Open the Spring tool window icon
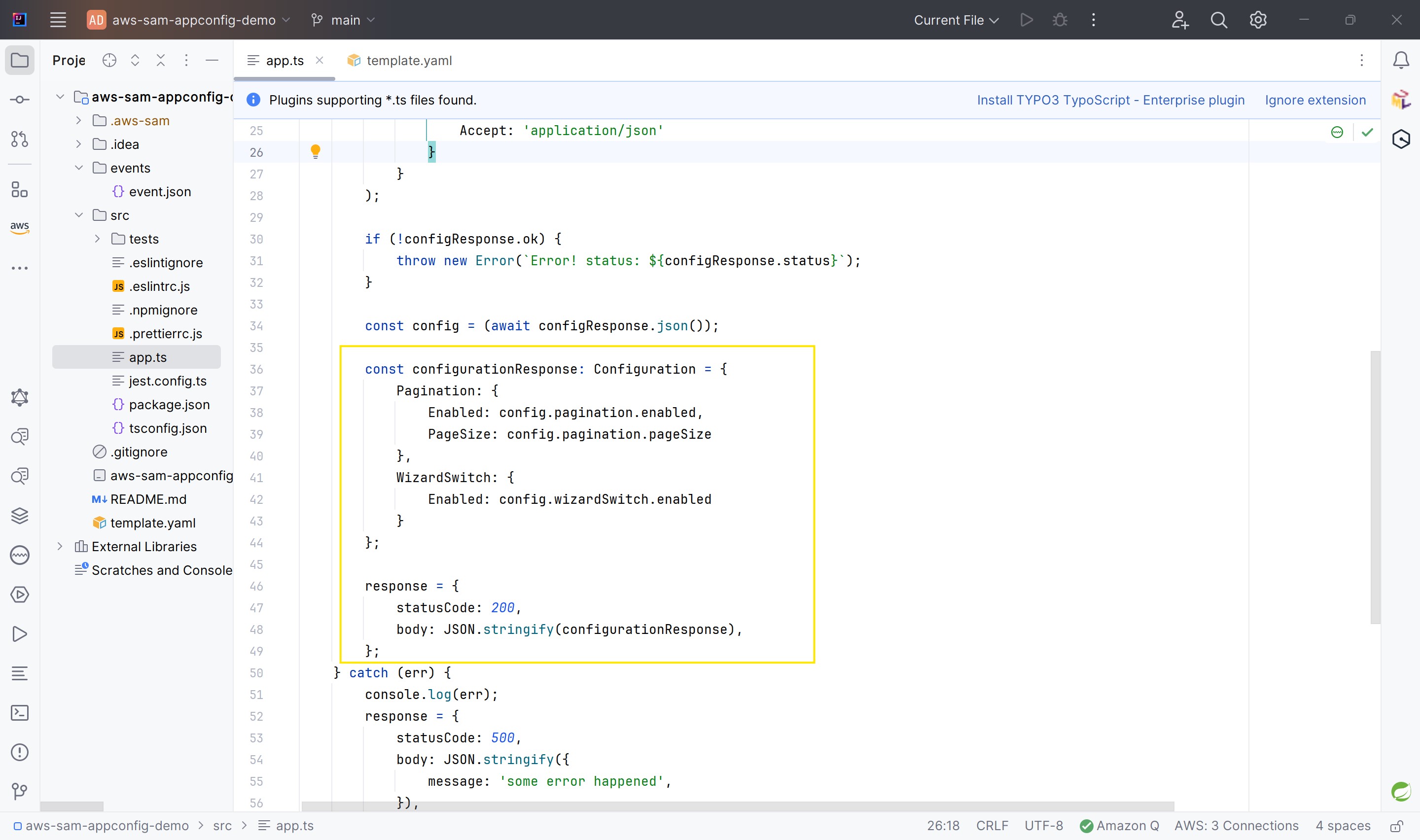 click(x=1401, y=791)
